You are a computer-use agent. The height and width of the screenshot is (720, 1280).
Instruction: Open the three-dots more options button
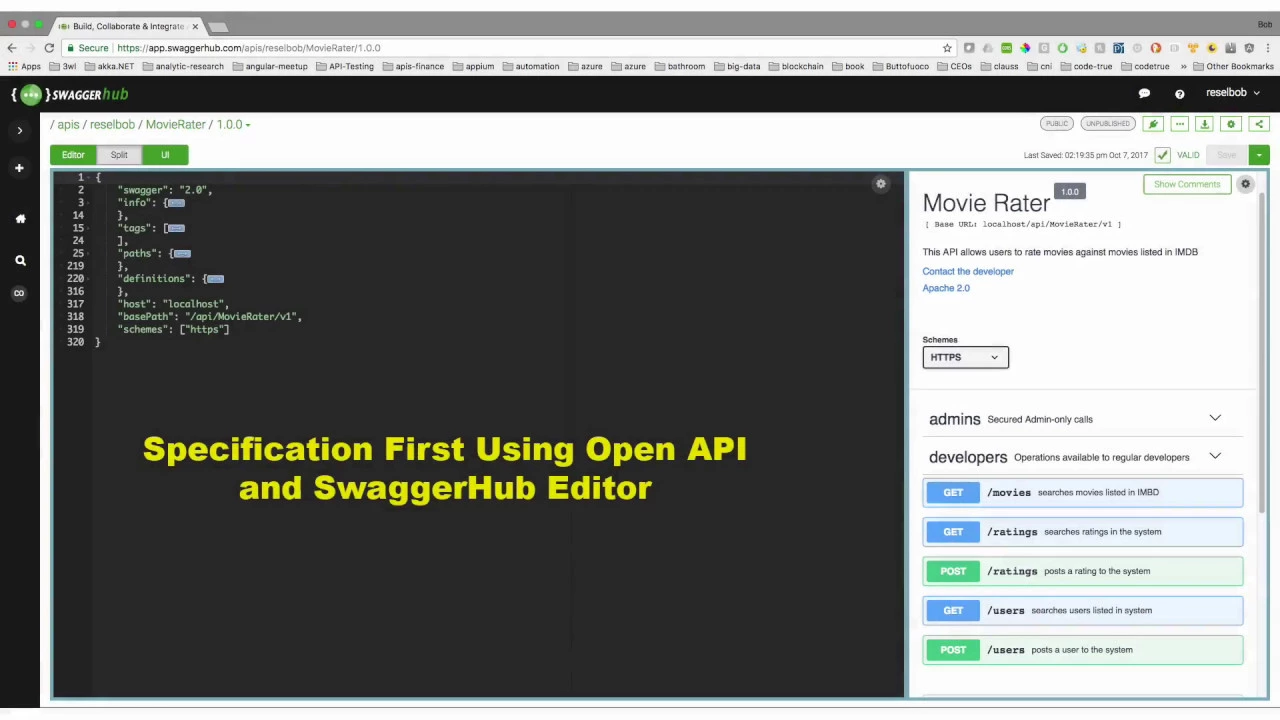click(1180, 124)
